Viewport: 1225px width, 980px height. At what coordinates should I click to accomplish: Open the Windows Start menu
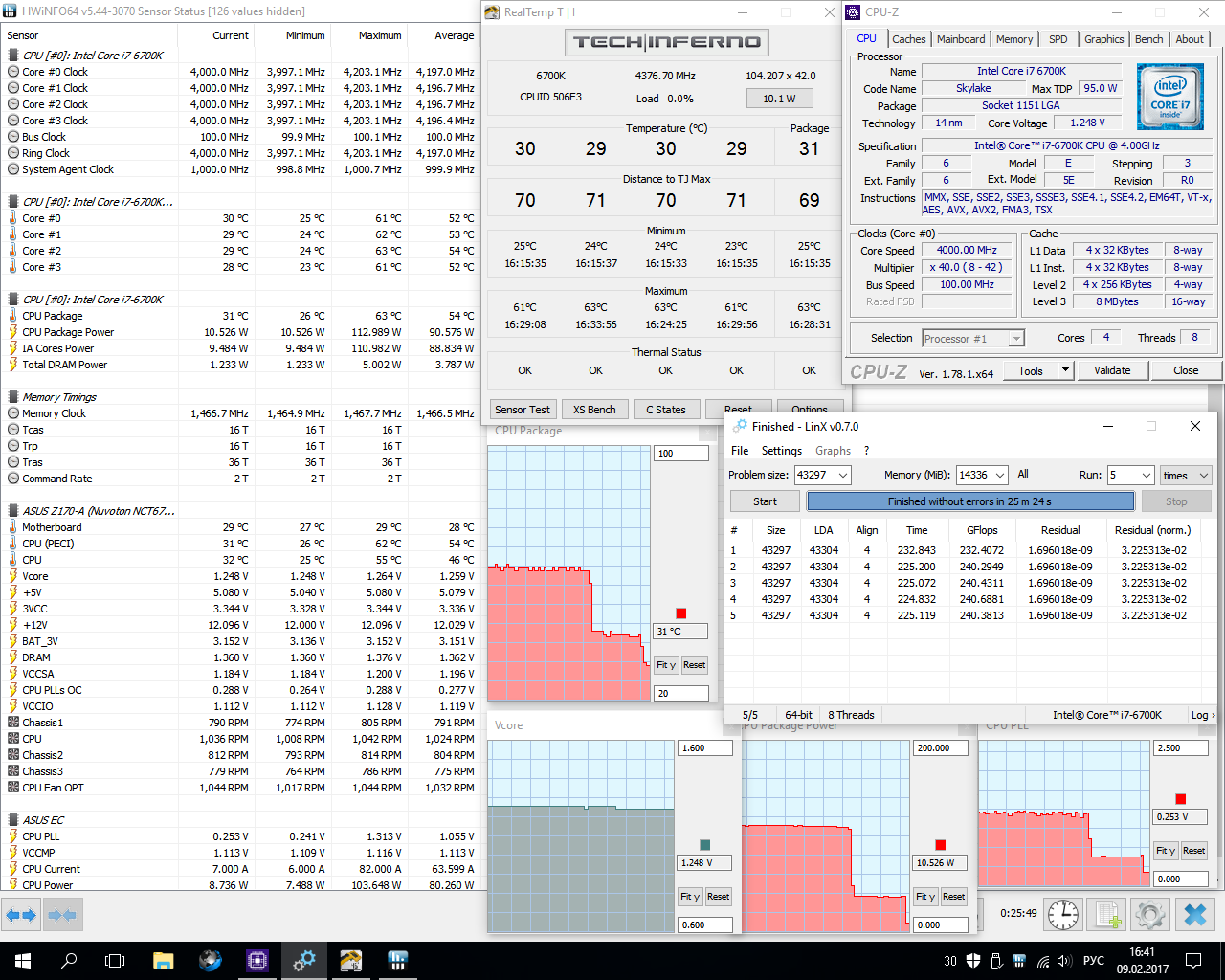pyautogui.click(x=23, y=961)
